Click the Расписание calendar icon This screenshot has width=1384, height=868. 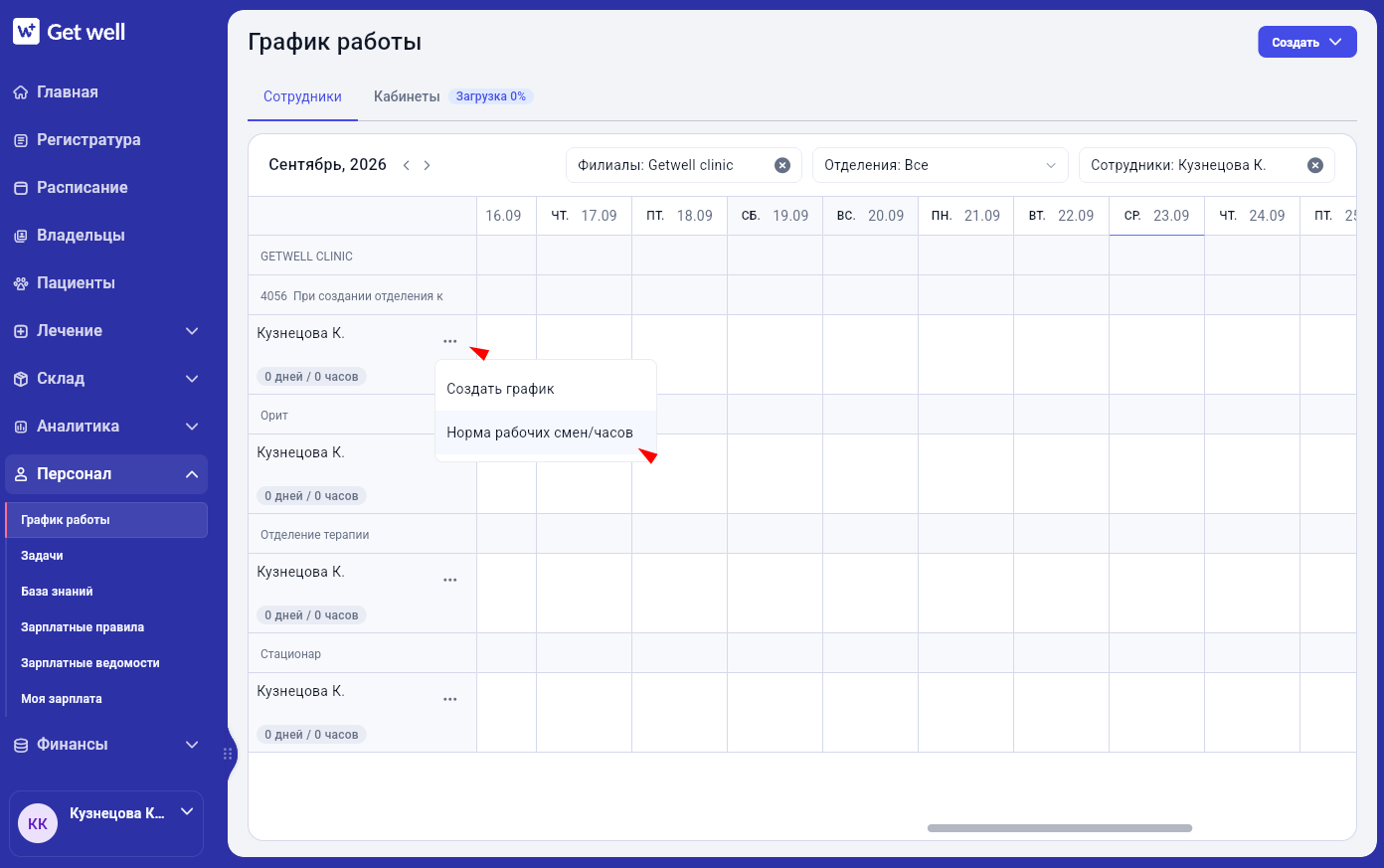point(20,188)
